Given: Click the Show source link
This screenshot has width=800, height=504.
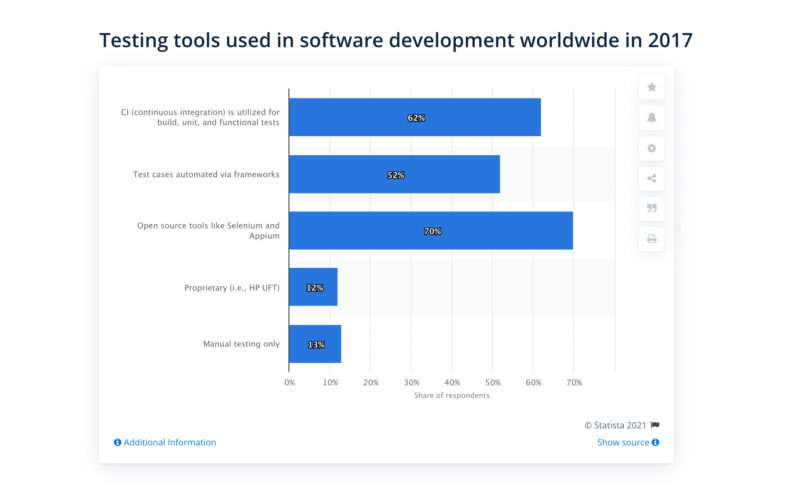Looking at the screenshot, I should click(622, 442).
